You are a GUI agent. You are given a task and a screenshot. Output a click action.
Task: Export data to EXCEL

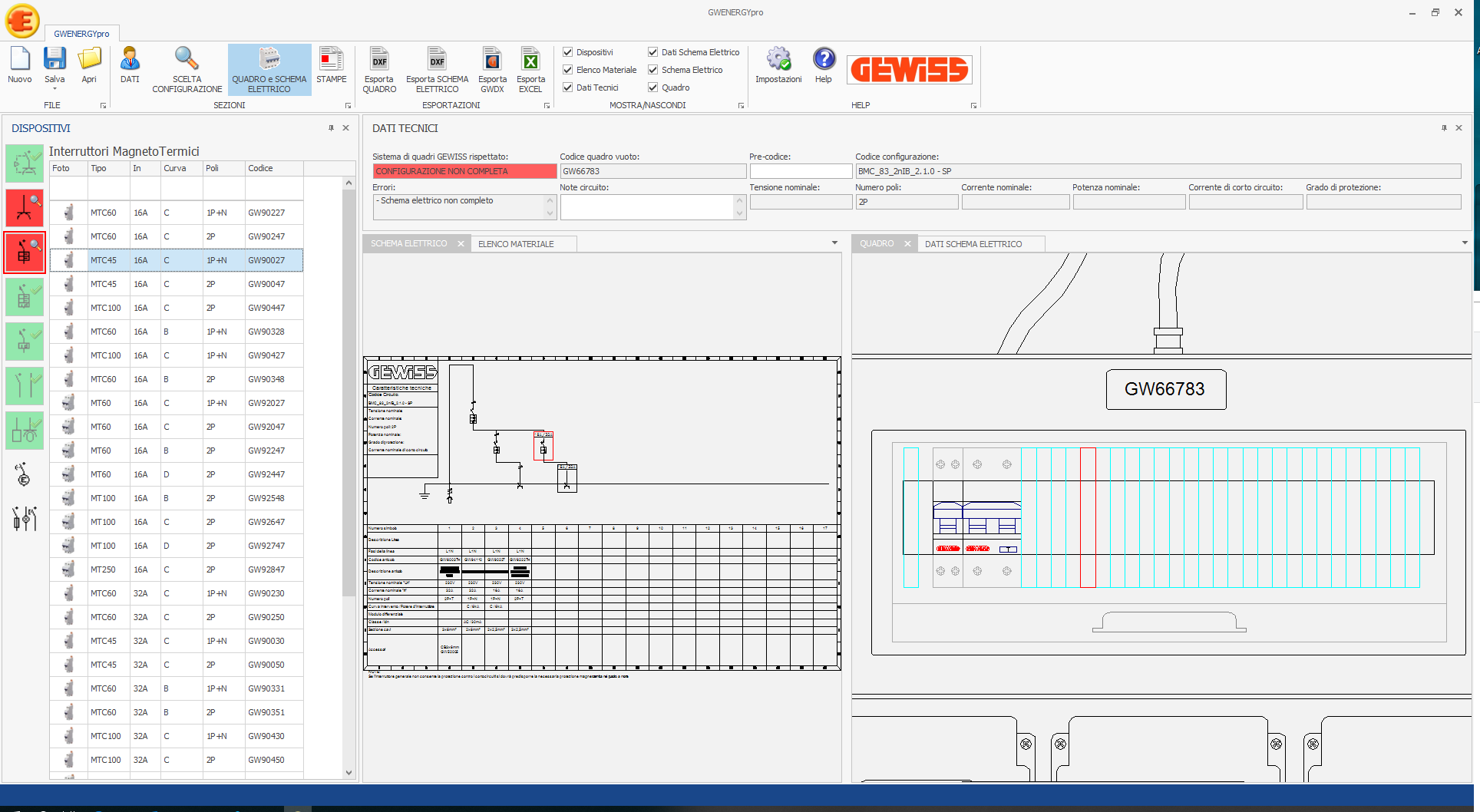[x=530, y=69]
